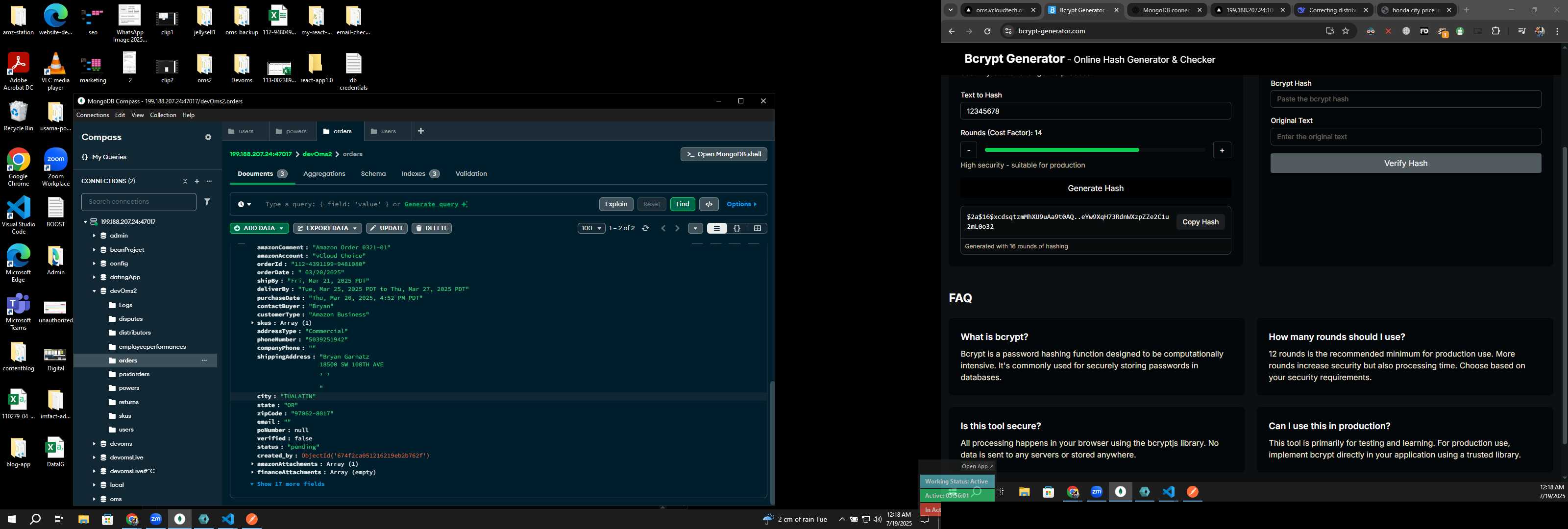The height and width of the screenshot is (529, 1568).
Task: Click the Find query button
Action: click(683, 205)
